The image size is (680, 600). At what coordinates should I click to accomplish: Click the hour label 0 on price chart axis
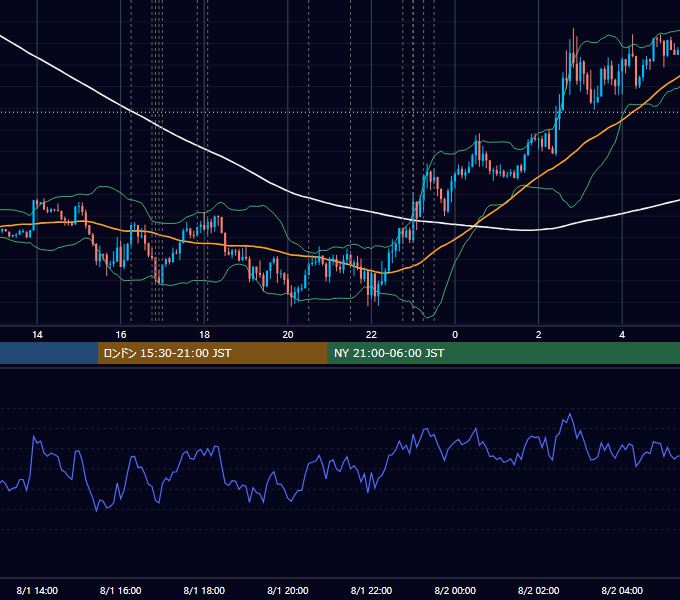[x=455, y=335]
